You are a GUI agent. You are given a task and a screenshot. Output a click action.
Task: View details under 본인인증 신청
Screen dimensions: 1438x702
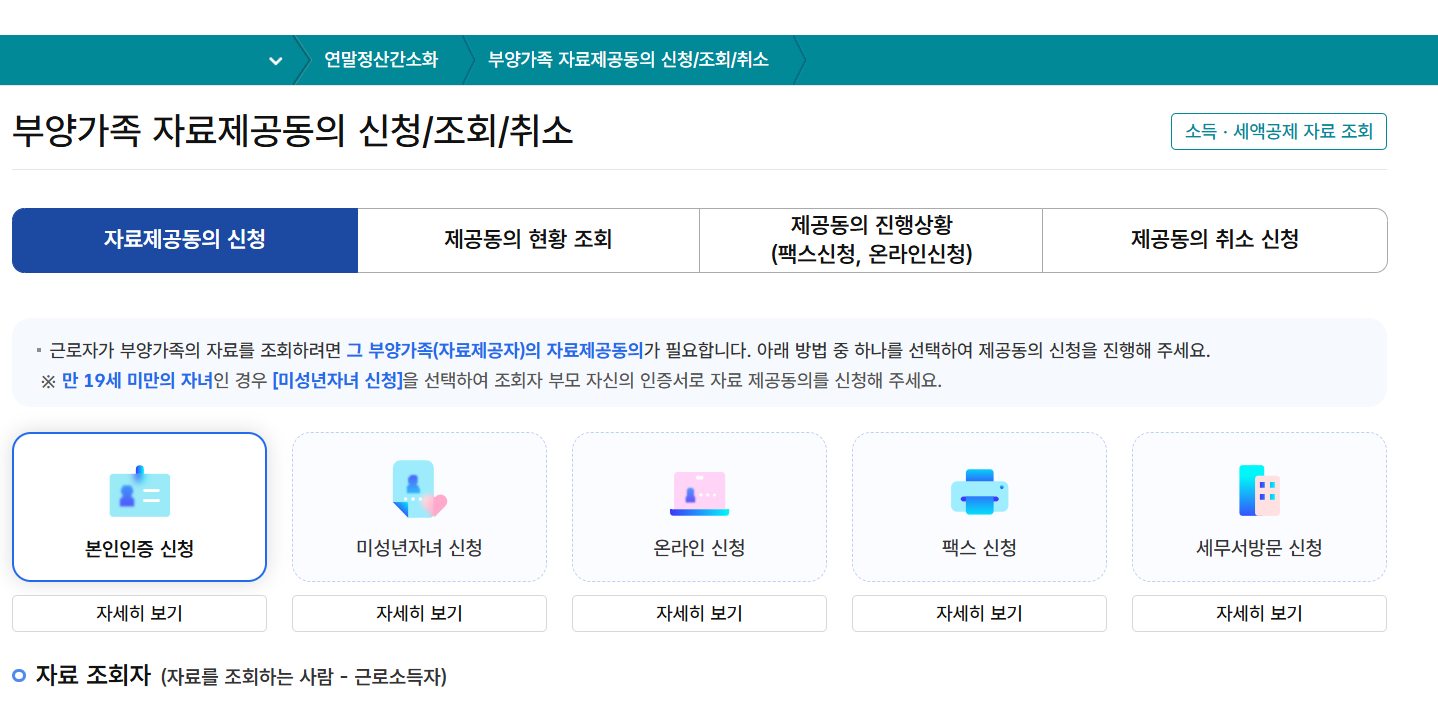[139, 613]
